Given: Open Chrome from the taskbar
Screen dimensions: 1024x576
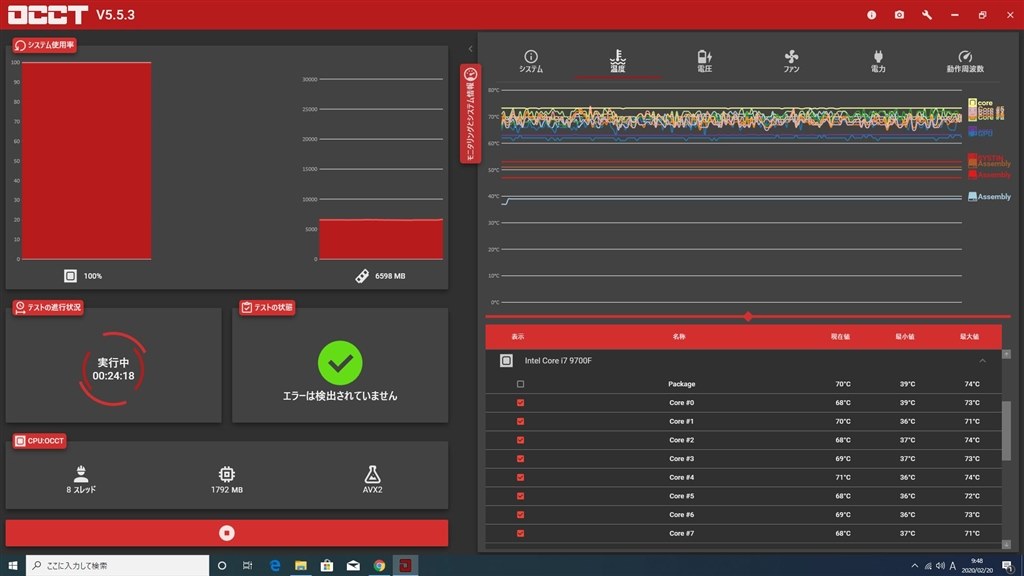Looking at the screenshot, I should click(379, 566).
